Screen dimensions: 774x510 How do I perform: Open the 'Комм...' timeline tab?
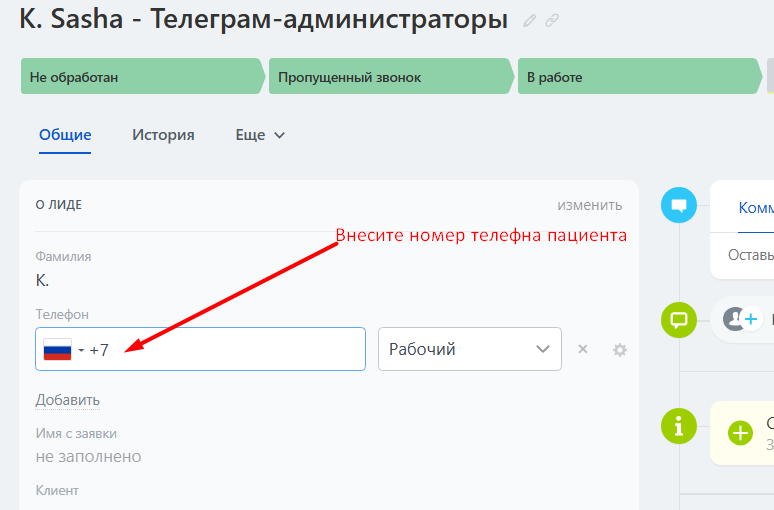(x=756, y=208)
